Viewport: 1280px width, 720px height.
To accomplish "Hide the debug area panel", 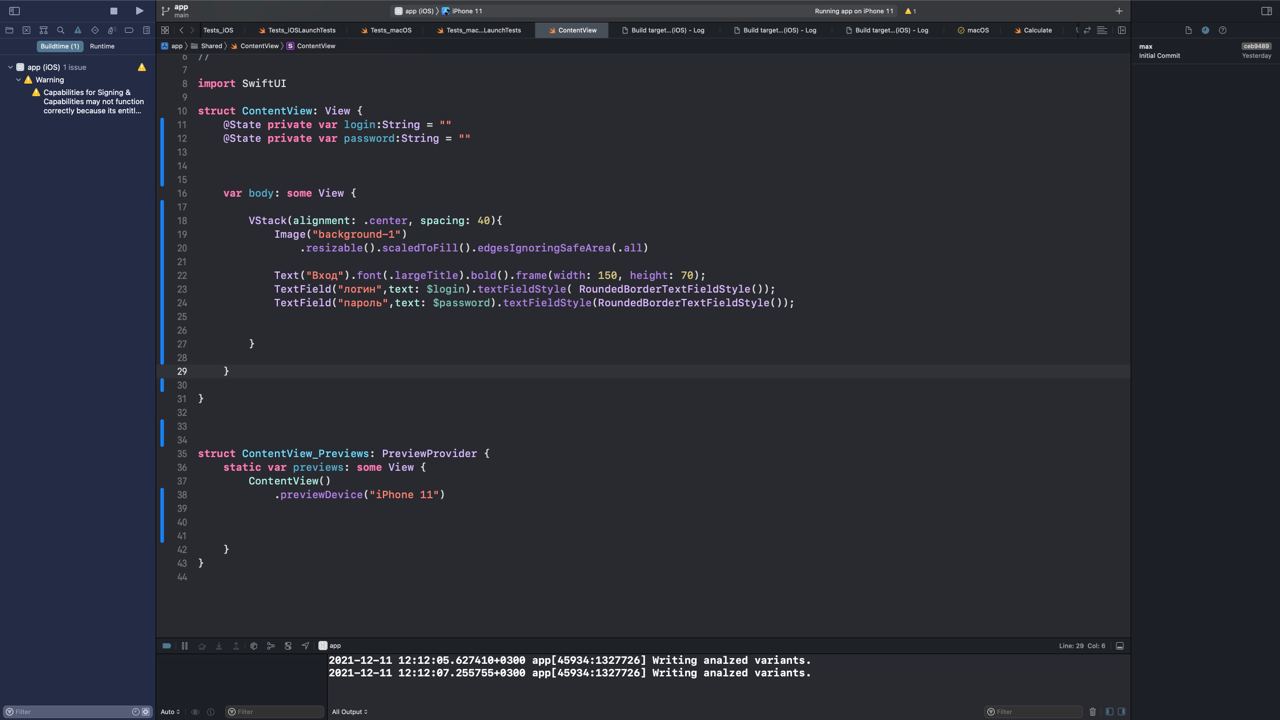I will tap(1119, 646).
